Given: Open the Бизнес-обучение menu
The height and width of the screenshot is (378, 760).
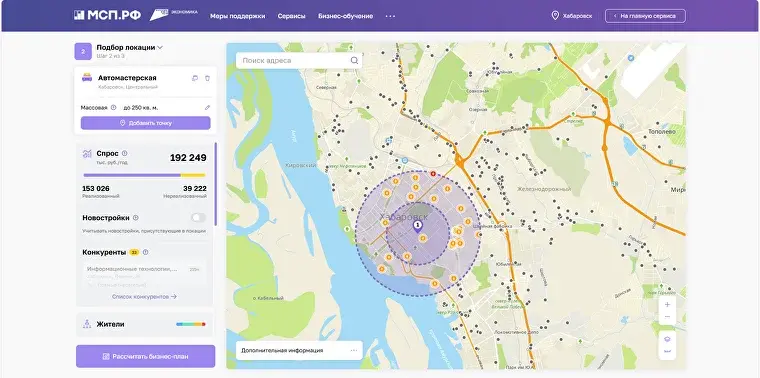Looking at the screenshot, I should [346, 16].
